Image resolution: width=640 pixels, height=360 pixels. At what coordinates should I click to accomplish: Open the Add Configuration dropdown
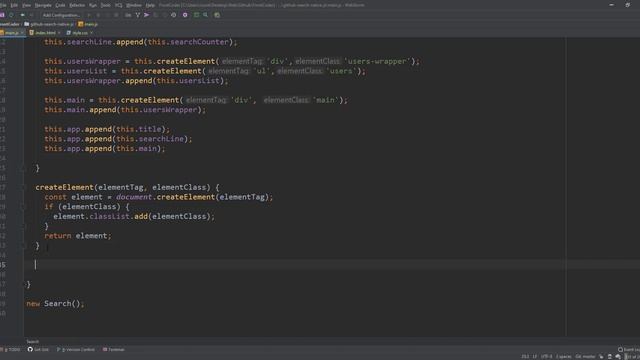[x=61, y=15]
